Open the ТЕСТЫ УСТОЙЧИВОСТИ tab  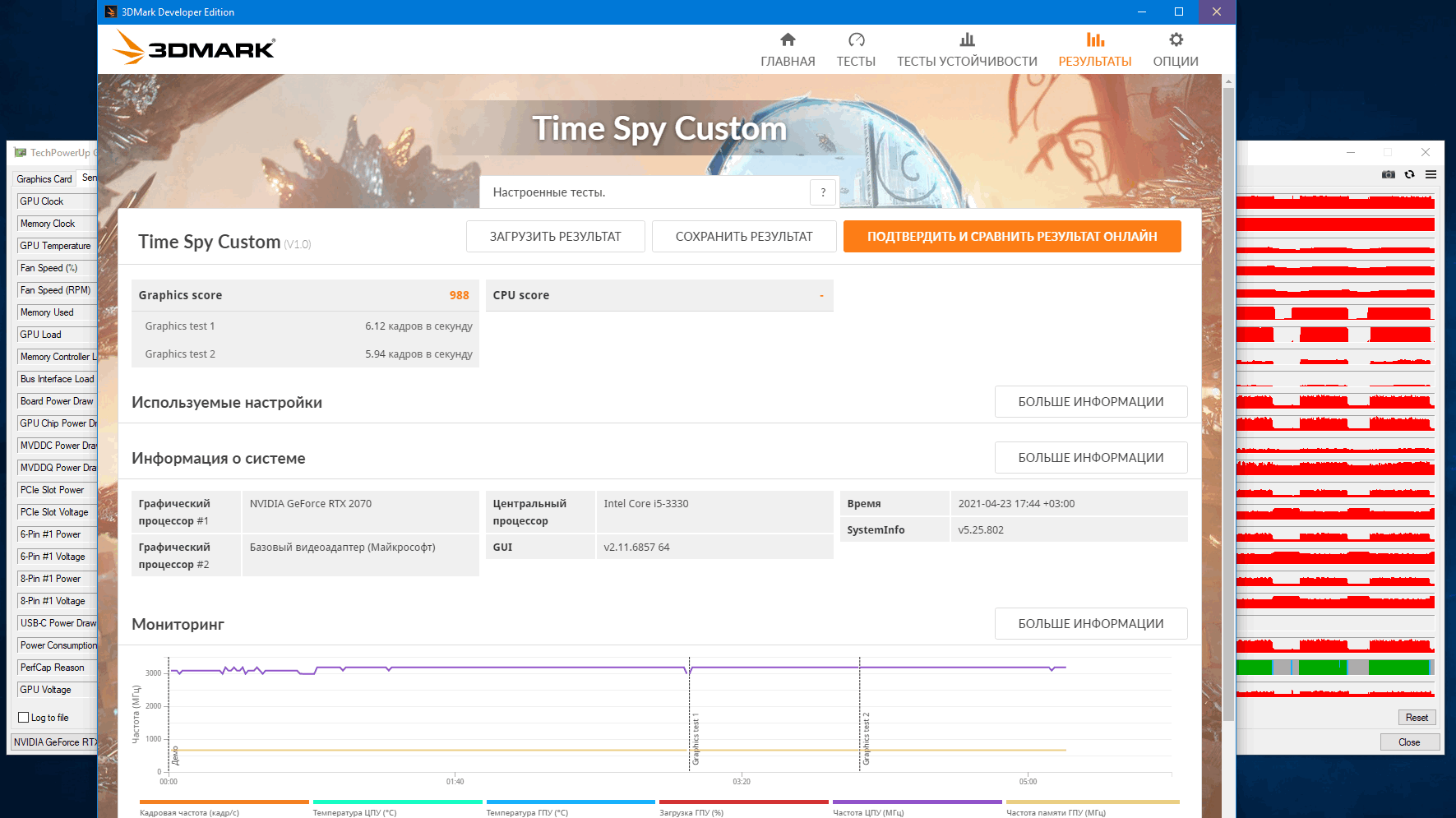[x=967, y=50]
